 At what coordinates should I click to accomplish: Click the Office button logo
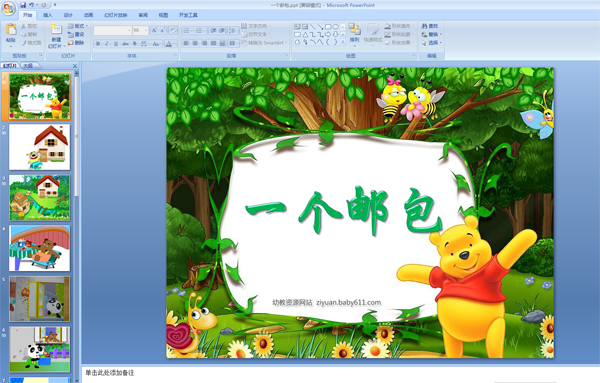[8, 8]
